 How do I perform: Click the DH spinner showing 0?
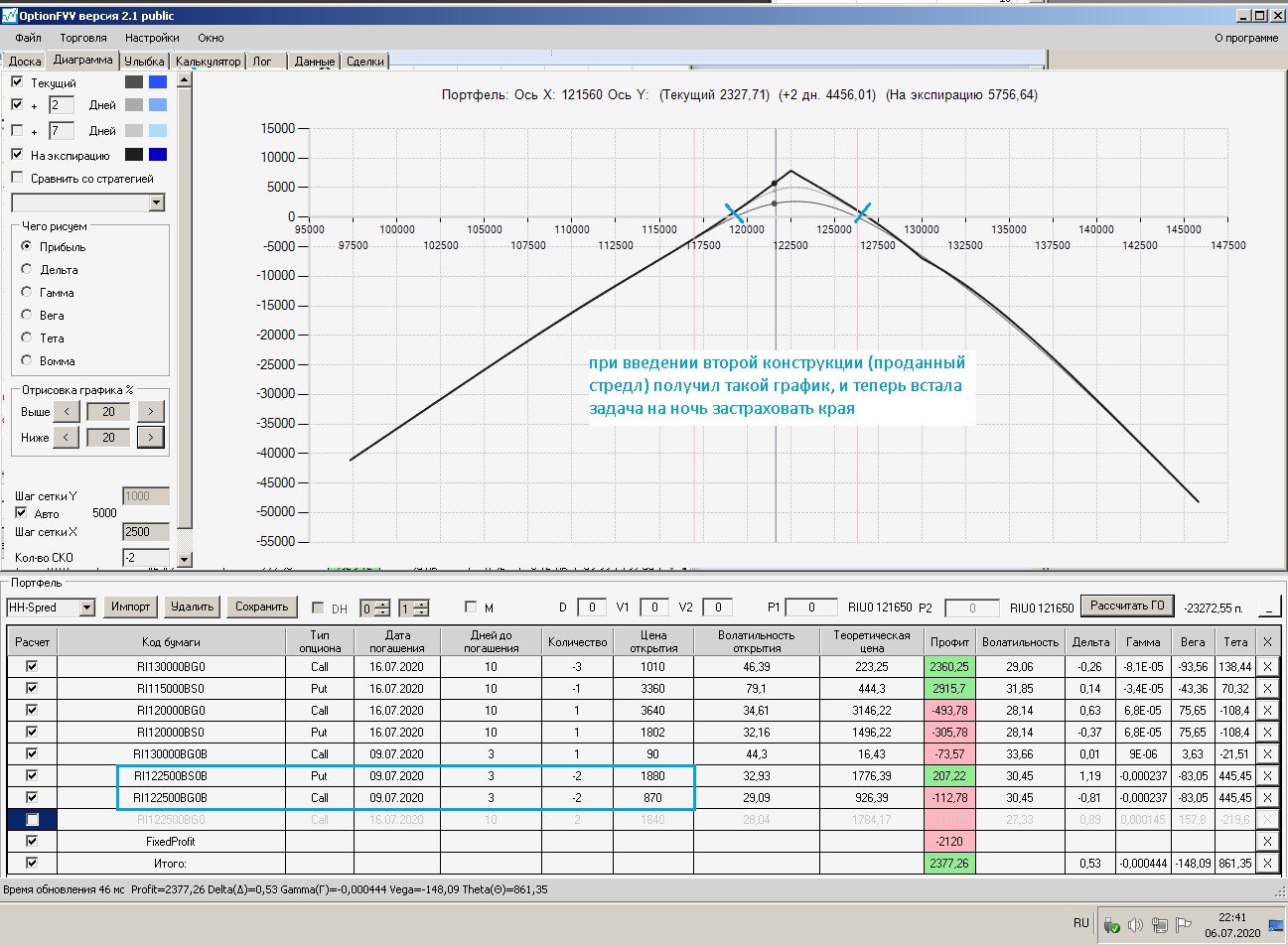coord(374,608)
